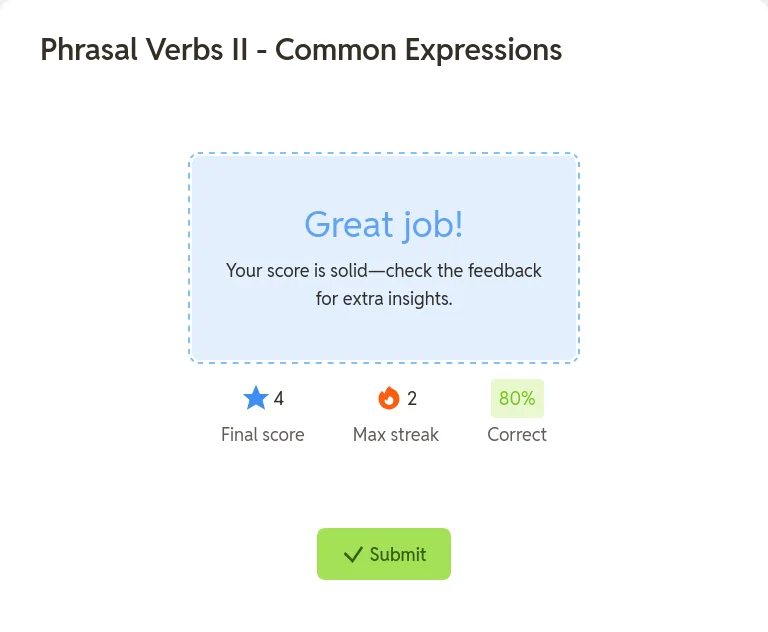Click 'Common Expressions' in the page title
768x632 pixels.
pyautogui.click(x=419, y=50)
